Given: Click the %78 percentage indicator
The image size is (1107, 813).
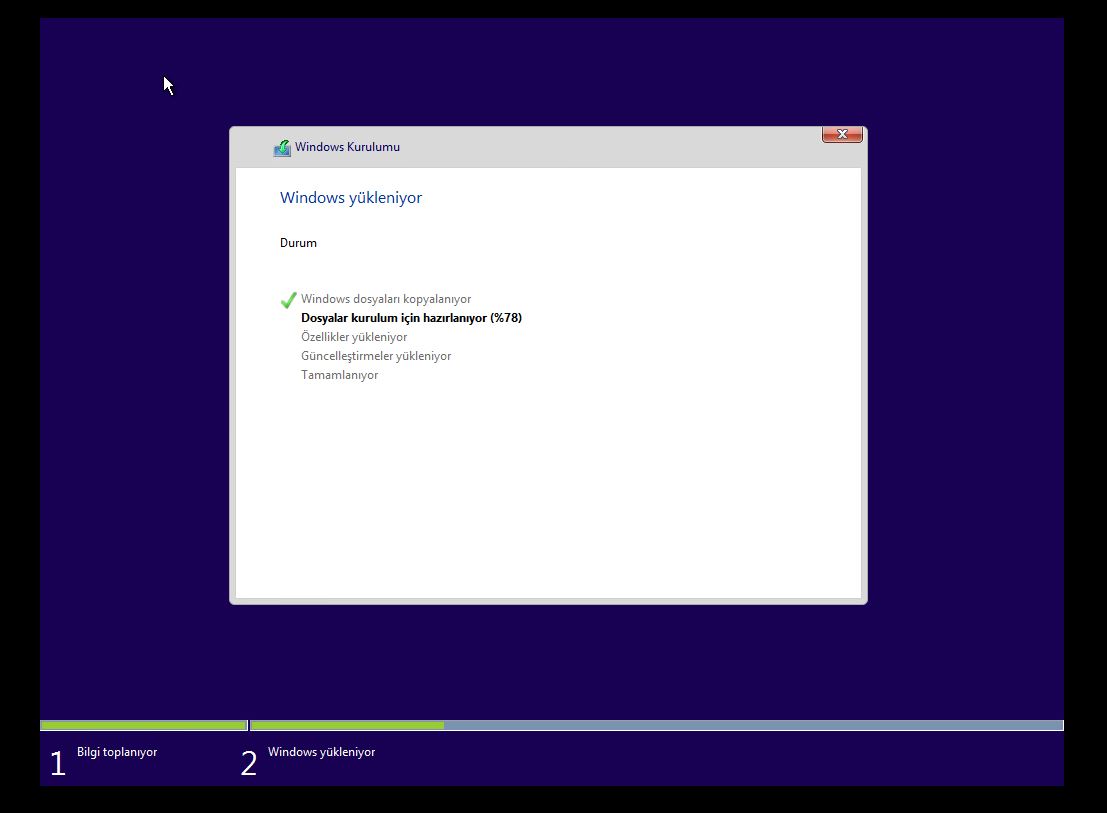Looking at the screenshot, I should pos(506,318).
